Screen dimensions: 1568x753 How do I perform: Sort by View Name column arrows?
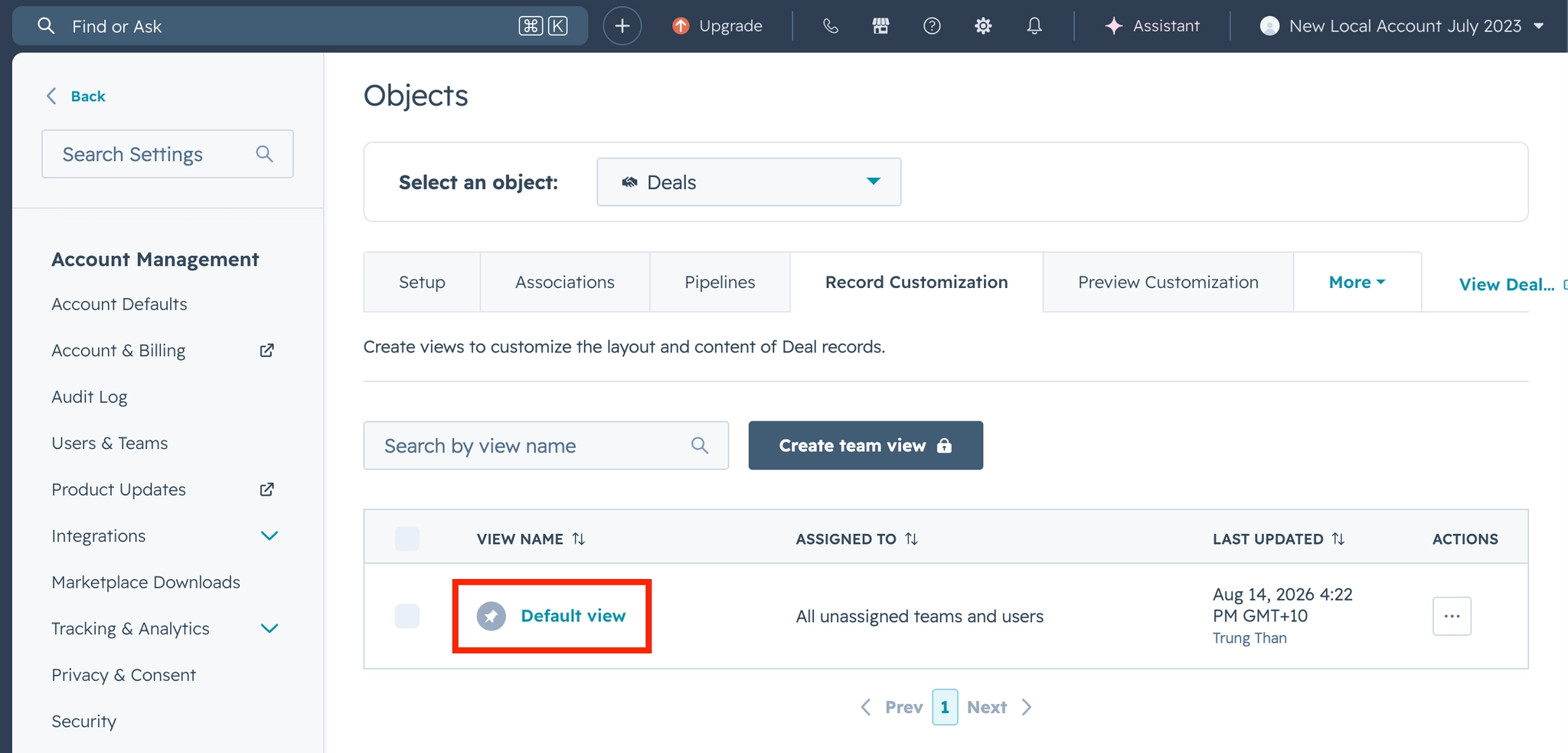[x=579, y=539]
